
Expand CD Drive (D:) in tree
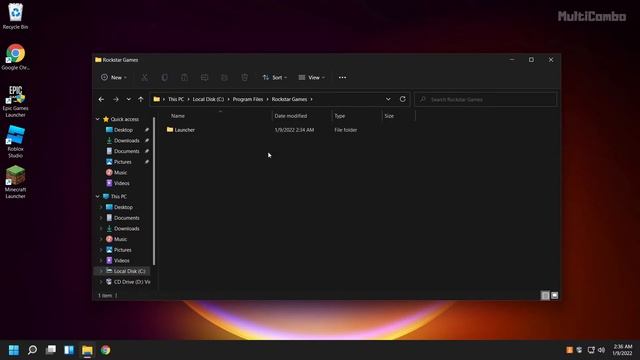point(101,282)
